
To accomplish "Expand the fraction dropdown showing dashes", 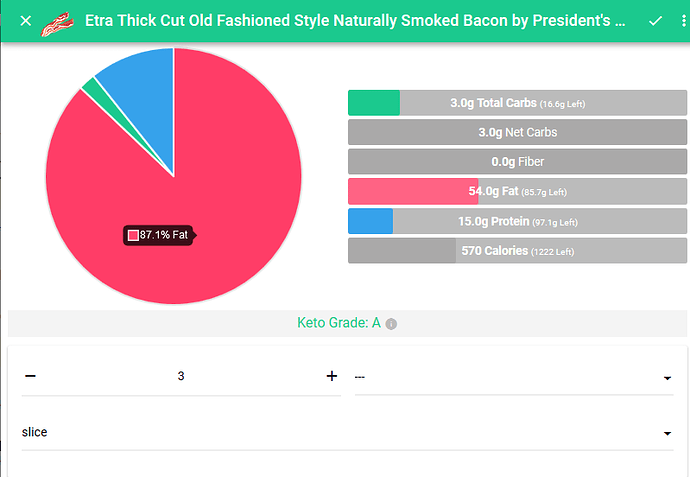I will [514, 377].
